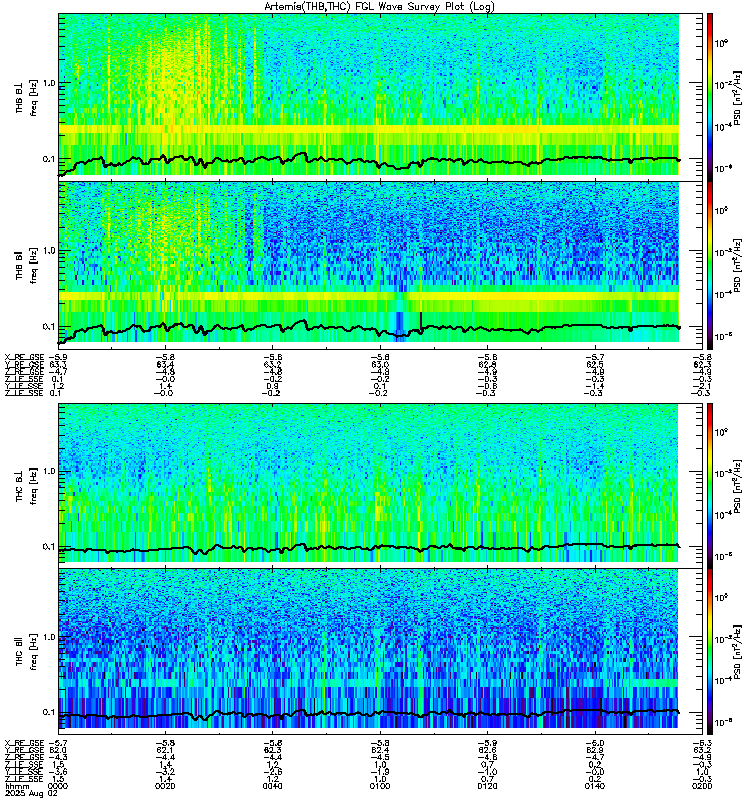Viewport: 750px width, 800px height.
Task: Click the hhmm axis label
Action: [16, 786]
